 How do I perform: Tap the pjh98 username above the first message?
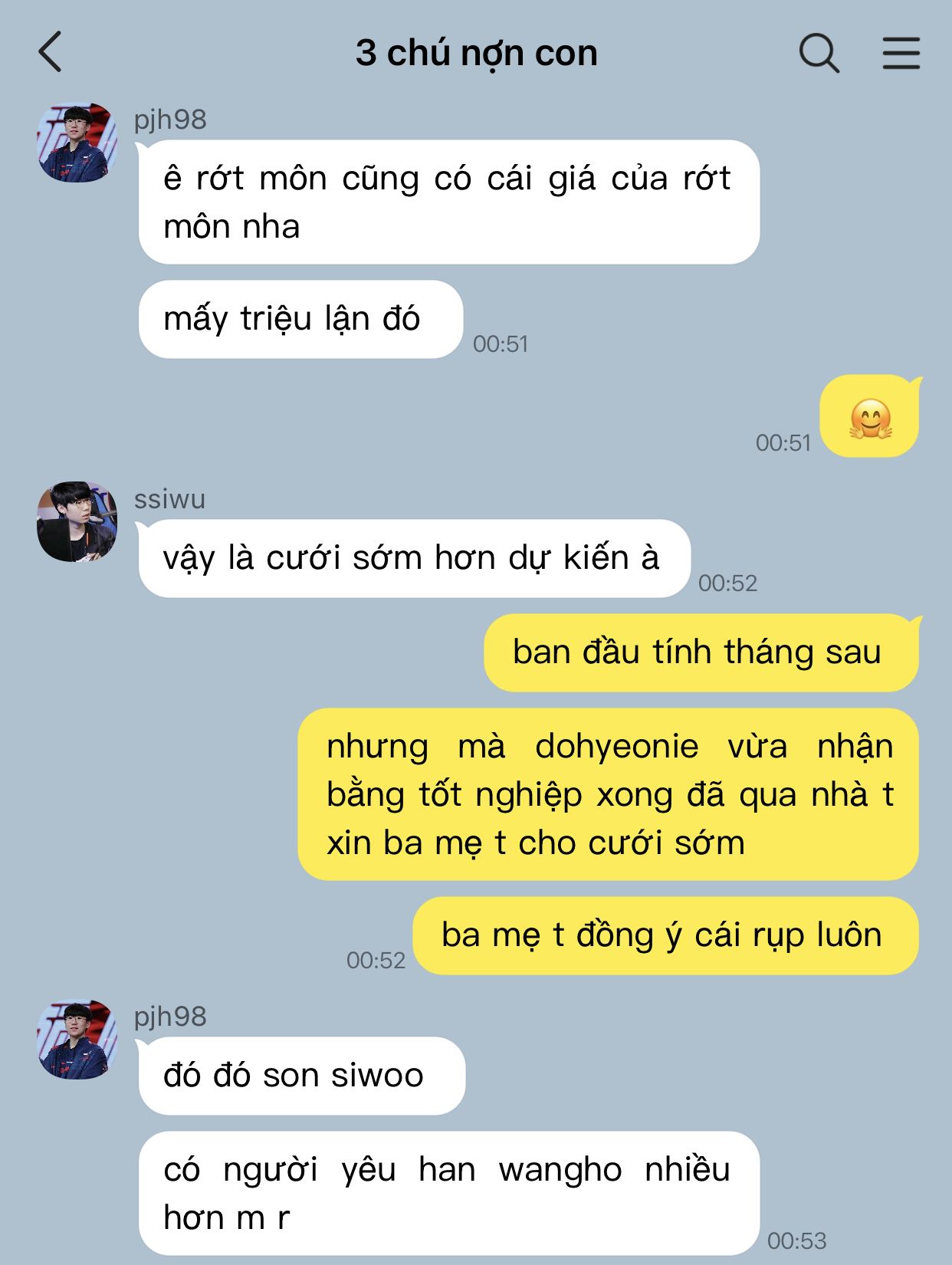tap(170, 120)
